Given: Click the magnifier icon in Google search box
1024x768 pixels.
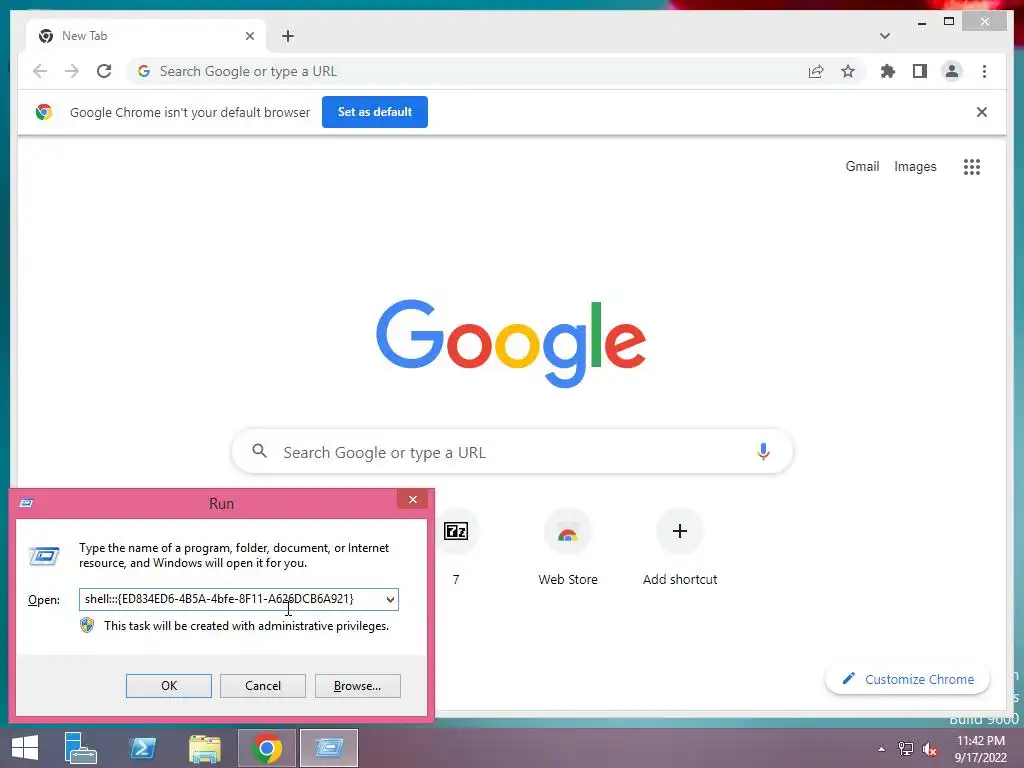Looking at the screenshot, I should point(259,451).
